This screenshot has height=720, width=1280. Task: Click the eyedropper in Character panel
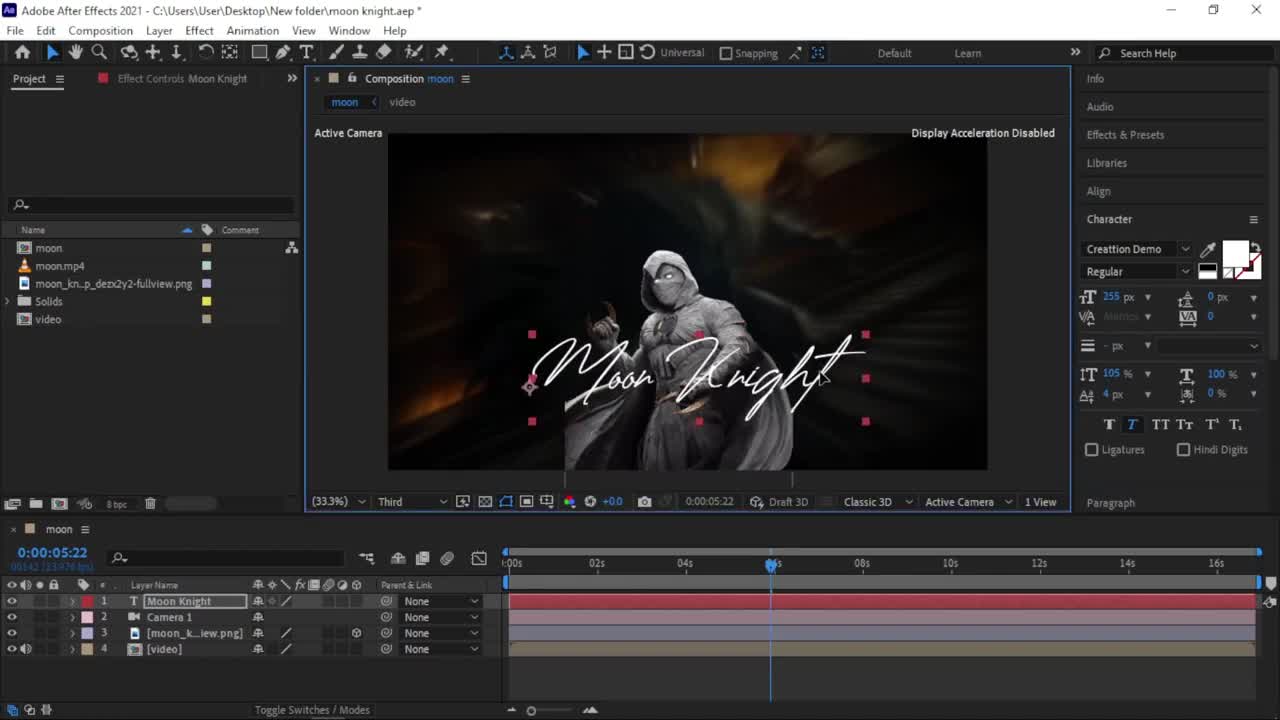click(1208, 249)
